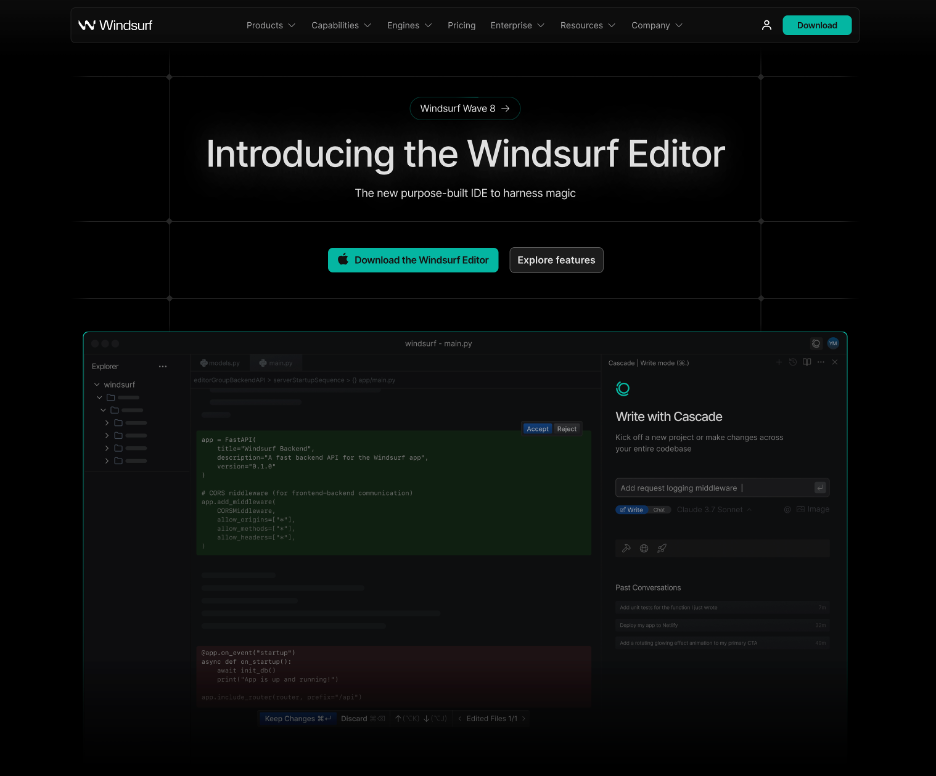Open the Engines dropdown menu
The width and height of the screenshot is (936, 776).
point(409,25)
